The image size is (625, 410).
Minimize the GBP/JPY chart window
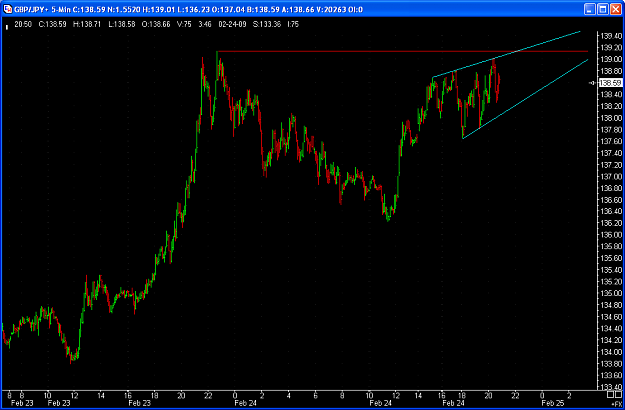[590, 9]
